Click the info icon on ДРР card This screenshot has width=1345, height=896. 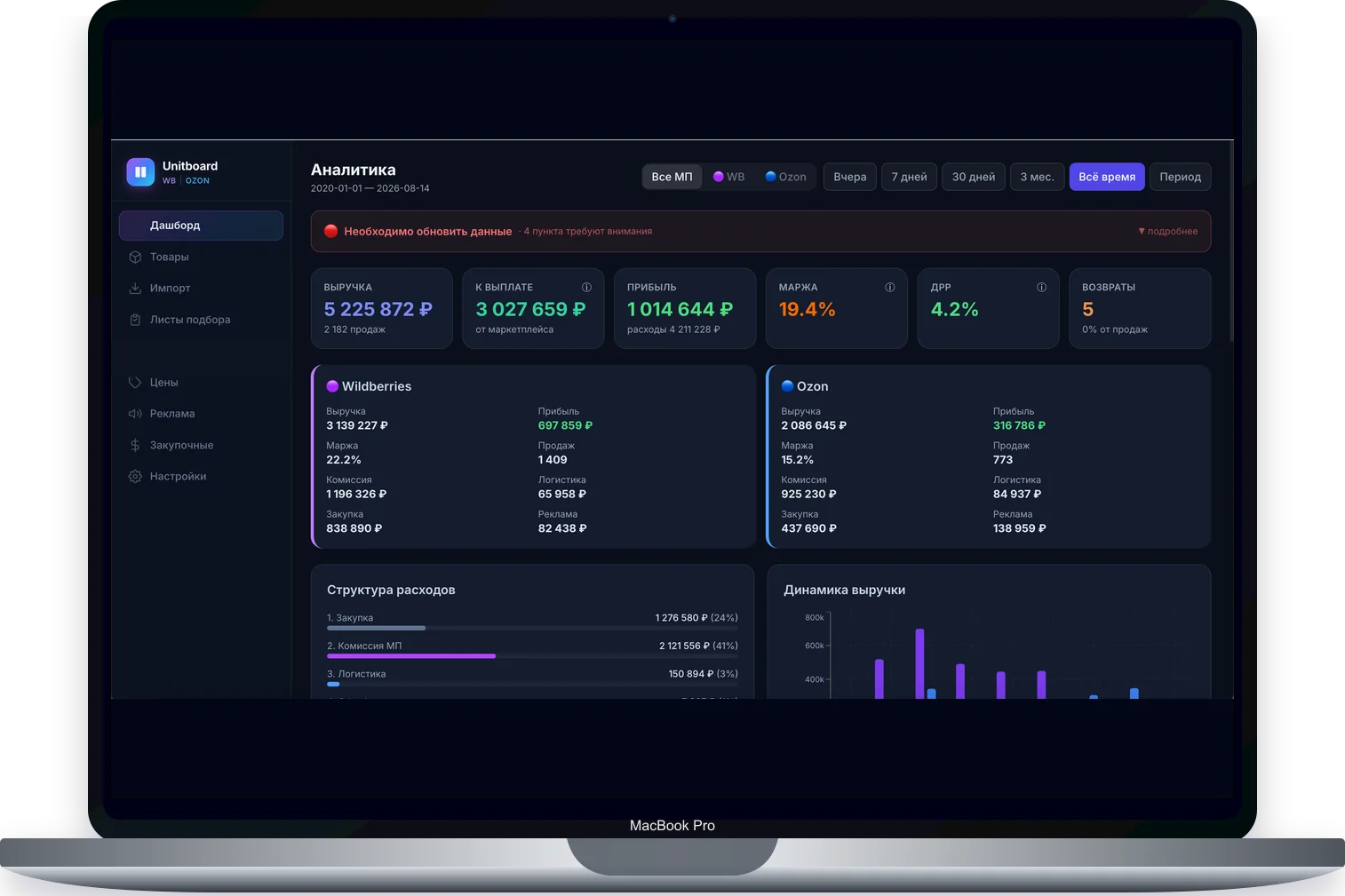click(1041, 287)
